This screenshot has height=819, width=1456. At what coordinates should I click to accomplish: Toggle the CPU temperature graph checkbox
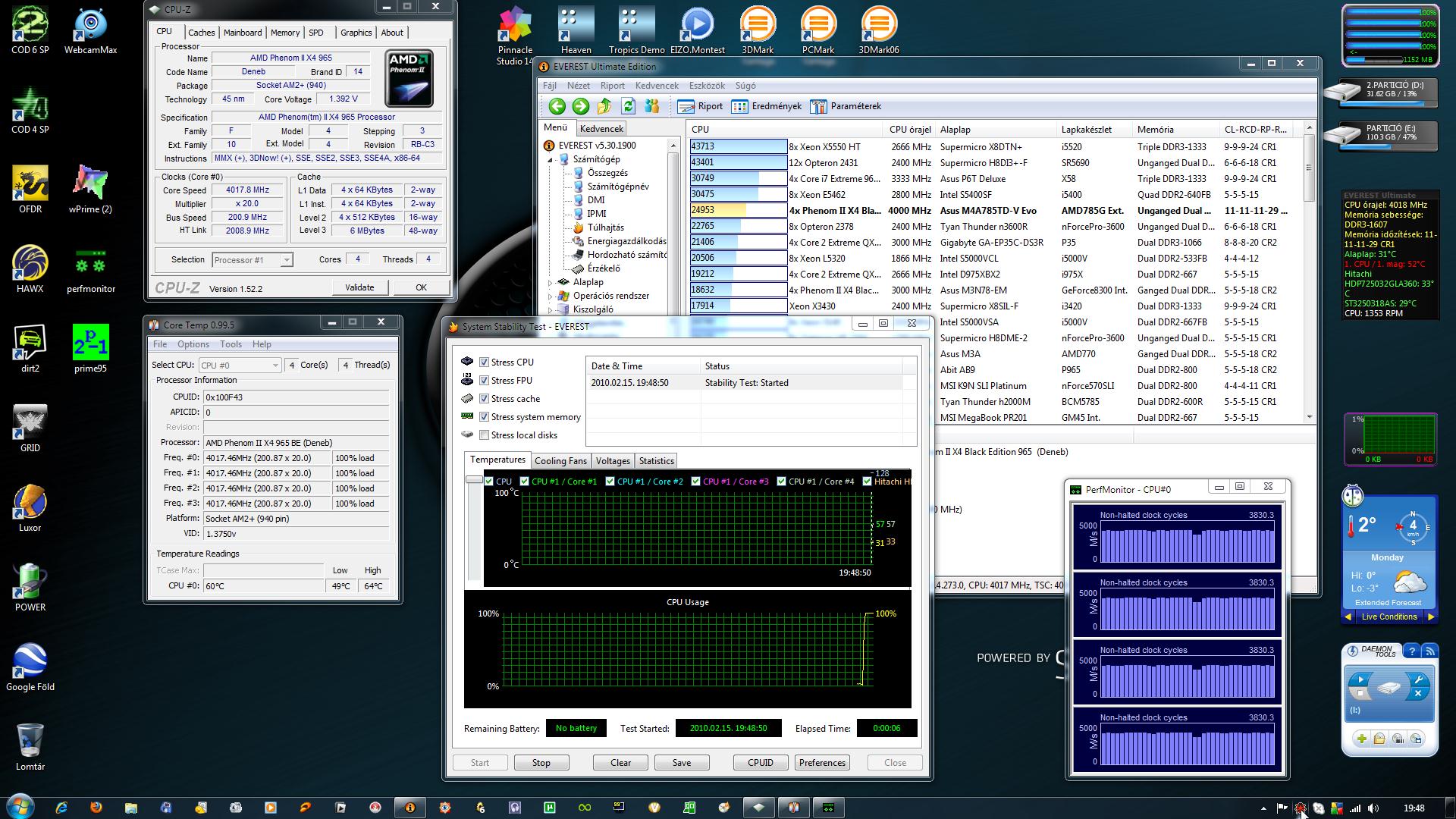click(x=489, y=482)
